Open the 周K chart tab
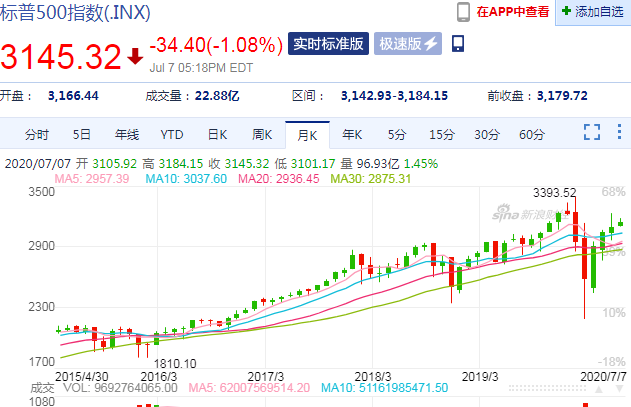The width and height of the screenshot is (631, 407). click(262, 134)
